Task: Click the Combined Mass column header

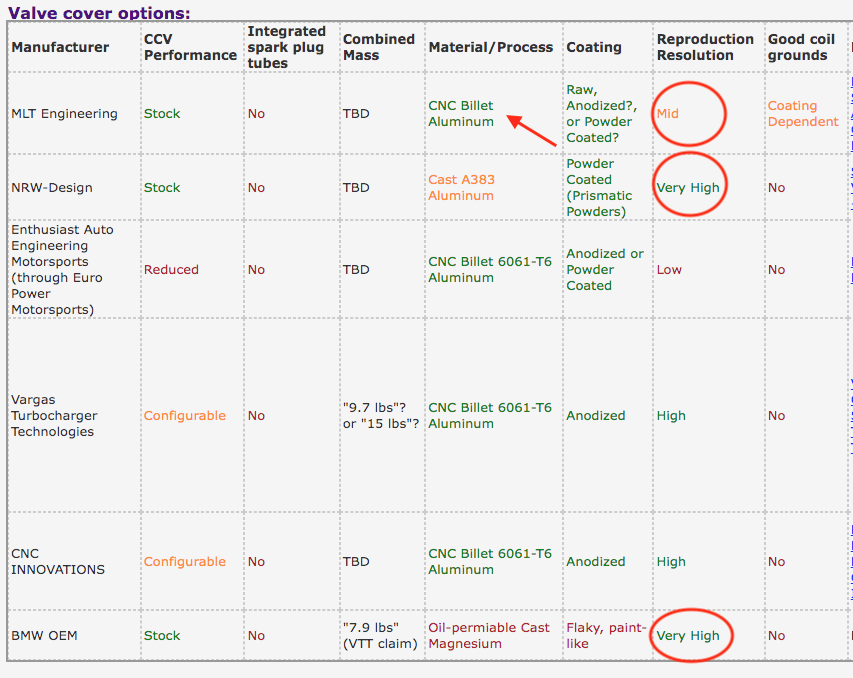Action: tap(379, 47)
